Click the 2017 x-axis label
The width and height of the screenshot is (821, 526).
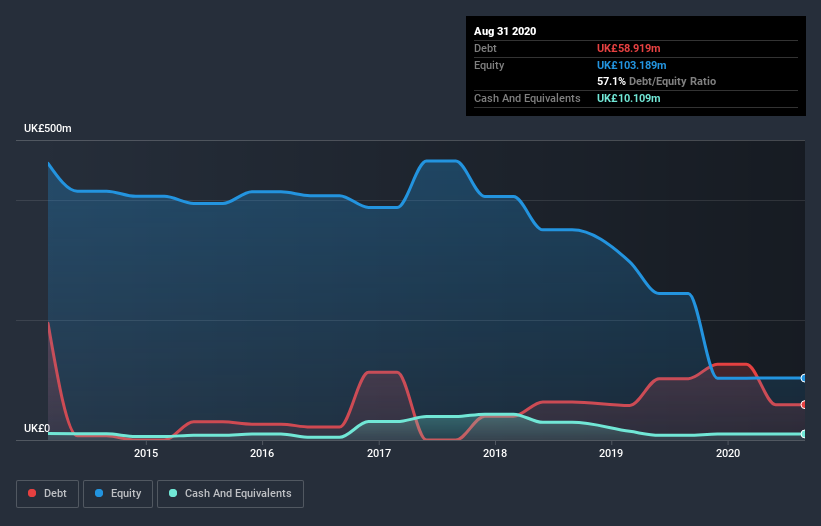tap(379, 453)
